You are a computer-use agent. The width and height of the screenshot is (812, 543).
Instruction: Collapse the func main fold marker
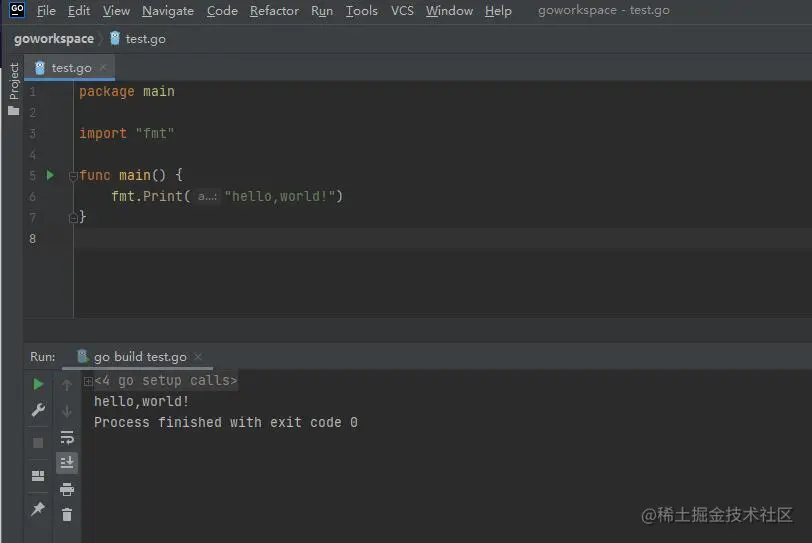pos(73,176)
